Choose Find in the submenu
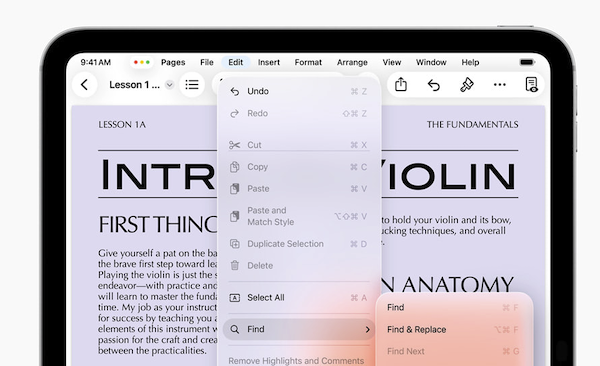The width and height of the screenshot is (600, 366). (453, 307)
